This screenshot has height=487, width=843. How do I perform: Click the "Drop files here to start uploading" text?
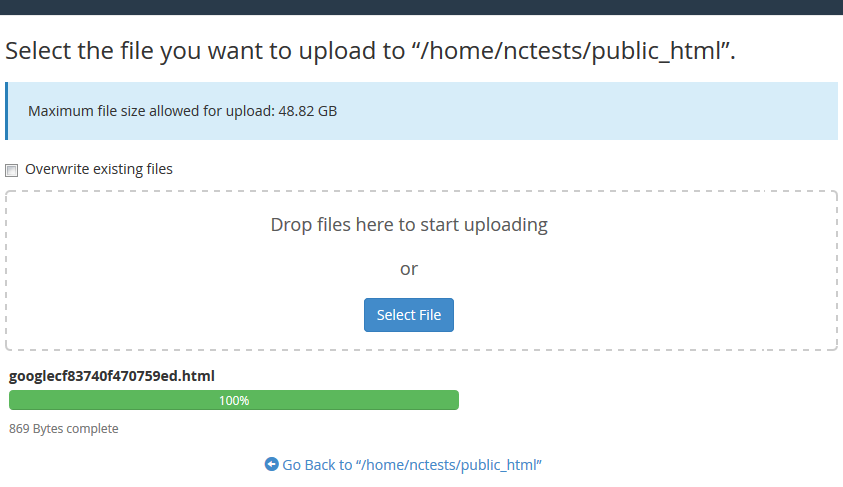pos(409,224)
